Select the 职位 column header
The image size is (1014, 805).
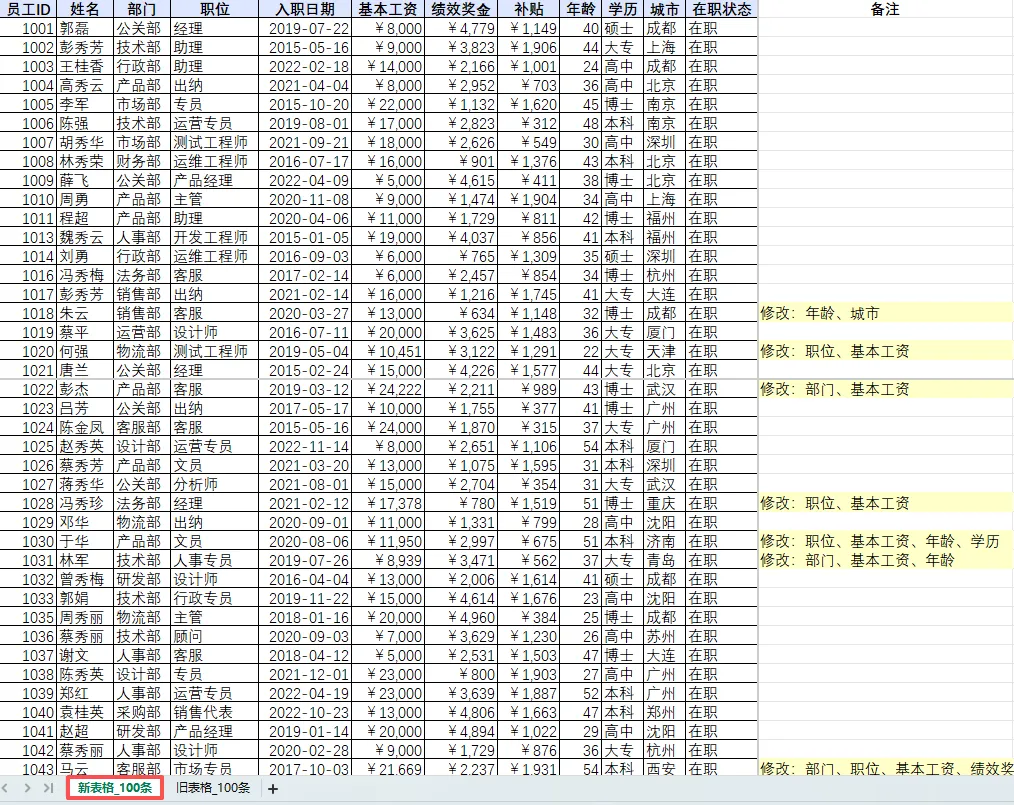coord(215,9)
